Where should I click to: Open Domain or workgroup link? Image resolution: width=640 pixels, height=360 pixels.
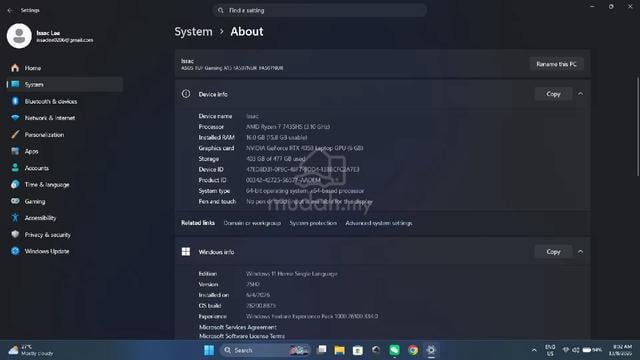click(x=252, y=223)
